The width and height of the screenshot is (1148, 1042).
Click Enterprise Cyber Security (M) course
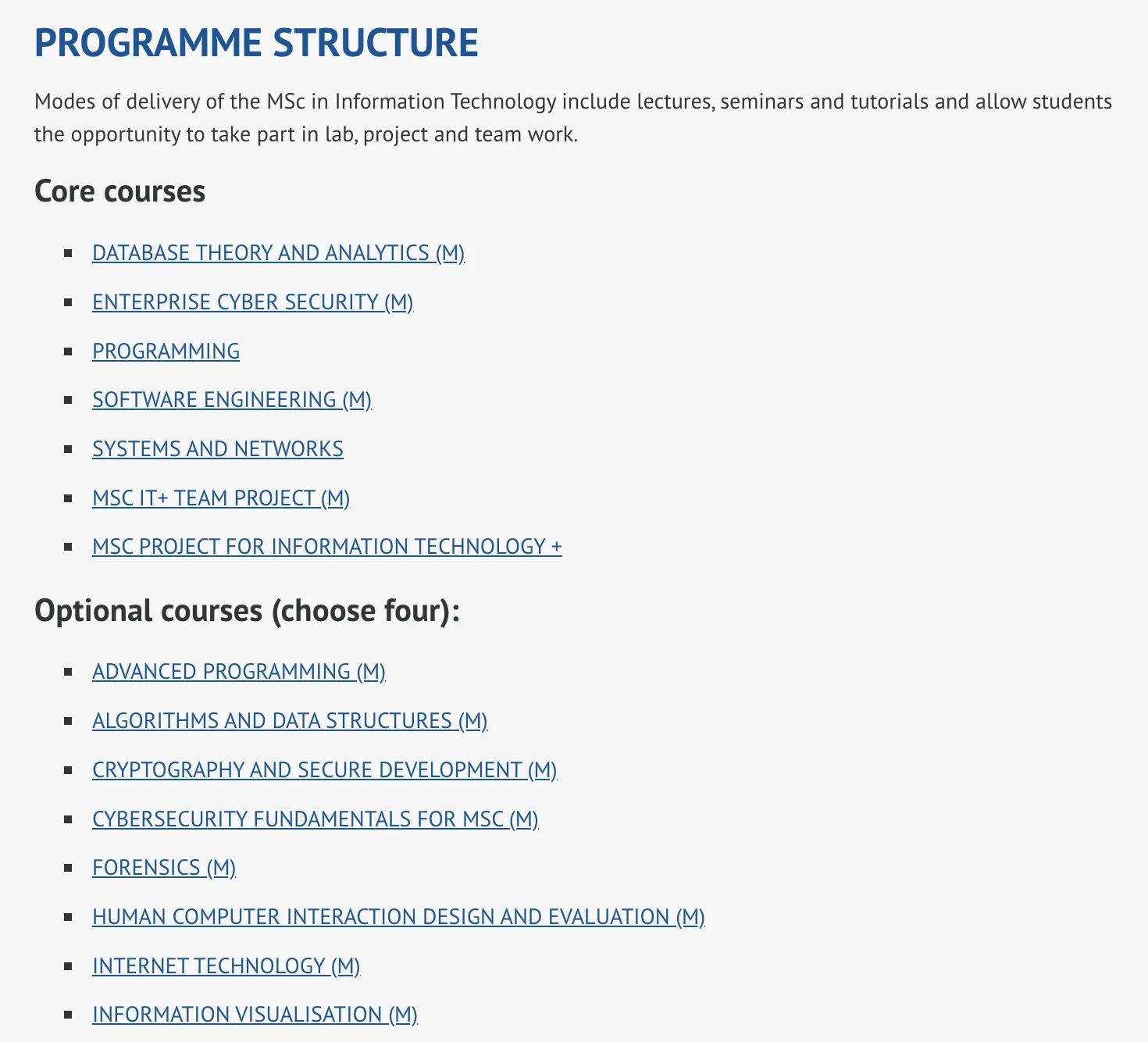pyautogui.click(x=252, y=302)
